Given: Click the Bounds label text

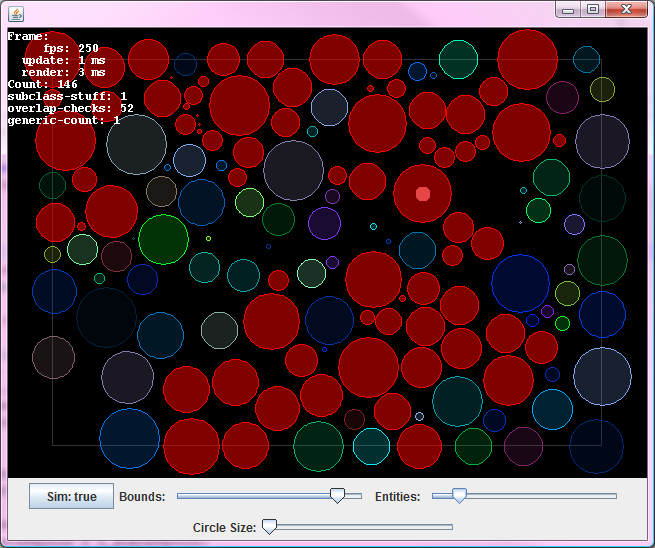Looking at the screenshot, I should (x=142, y=497).
